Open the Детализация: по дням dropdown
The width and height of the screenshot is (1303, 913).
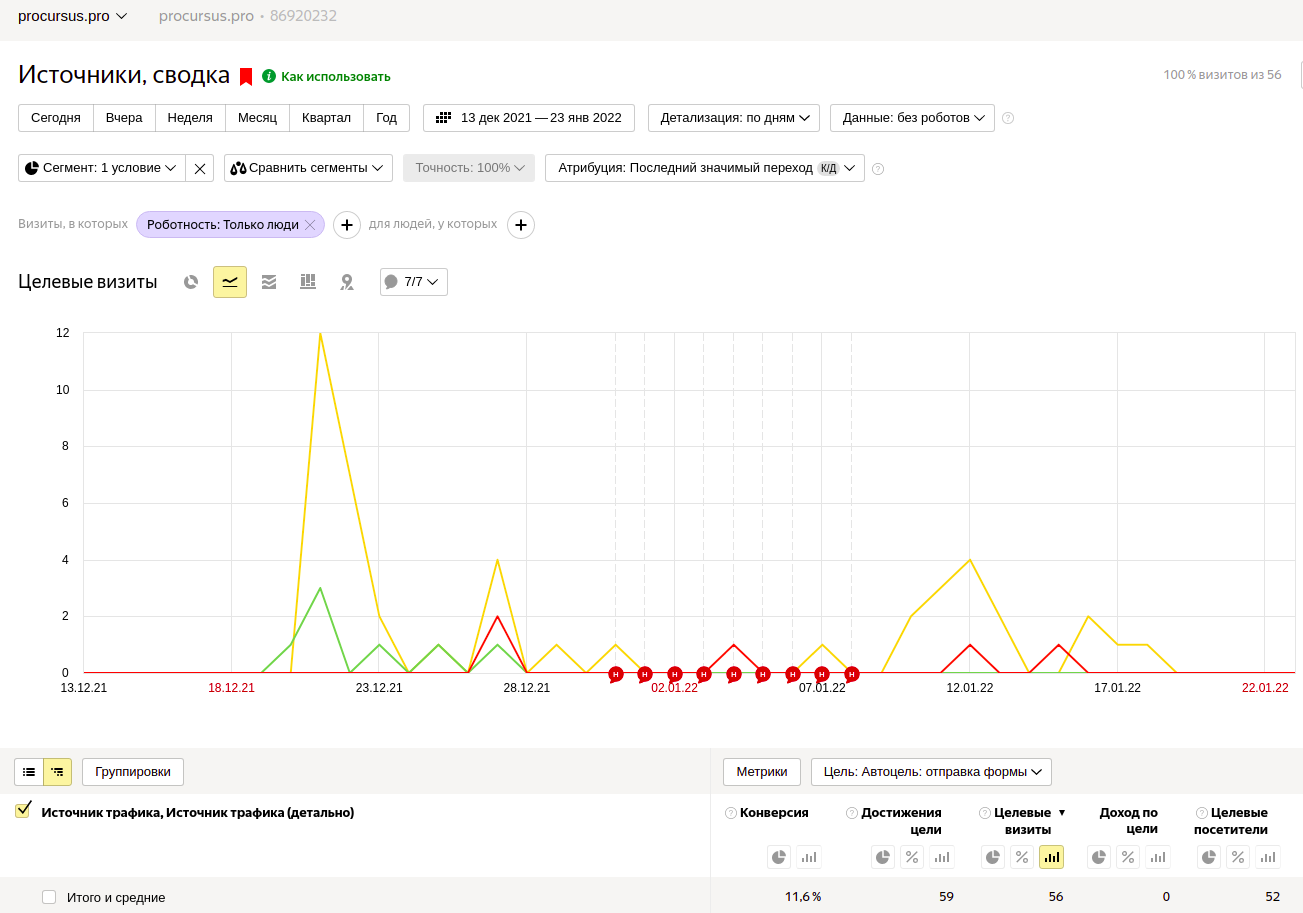pos(734,118)
